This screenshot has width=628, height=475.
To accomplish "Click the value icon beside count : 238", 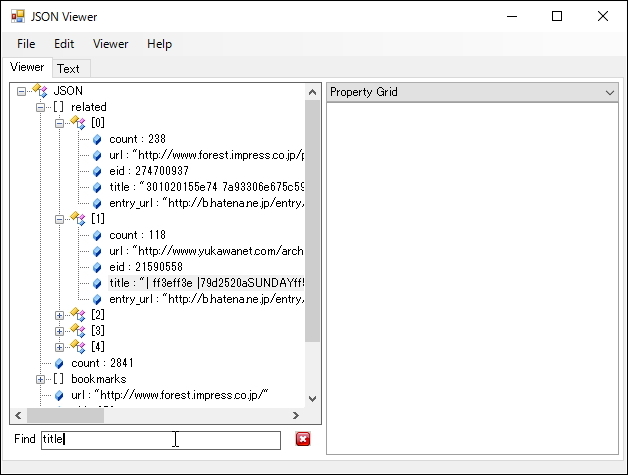I will point(97,139).
